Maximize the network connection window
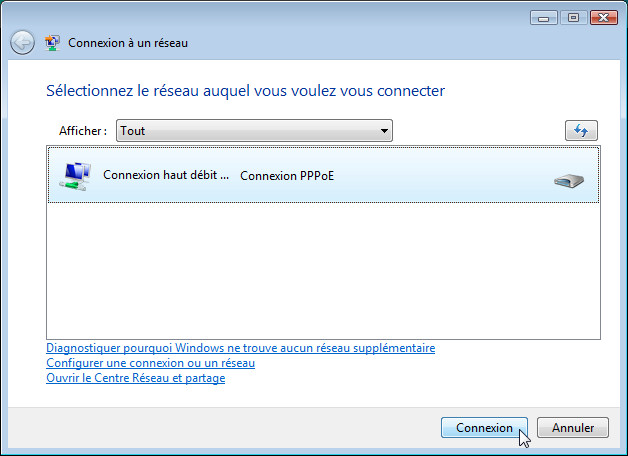Image resolution: width=628 pixels, height=456 pixels. [x=574, y=18]
